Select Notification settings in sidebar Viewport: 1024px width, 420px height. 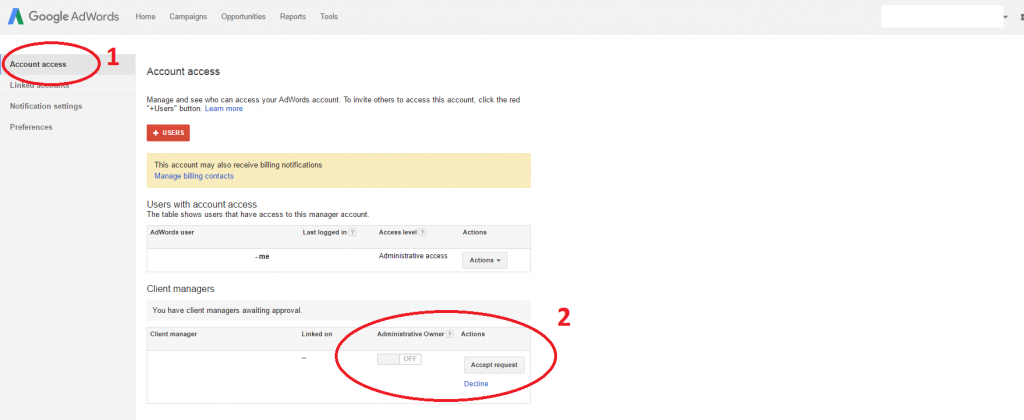click(x=46, y=106)
